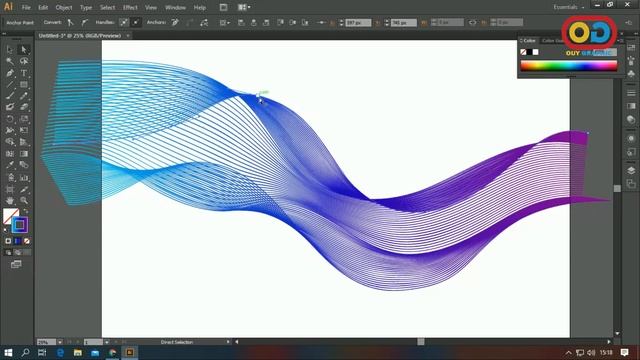
Task: Select the Rotate tool
Action: [10, 119]
